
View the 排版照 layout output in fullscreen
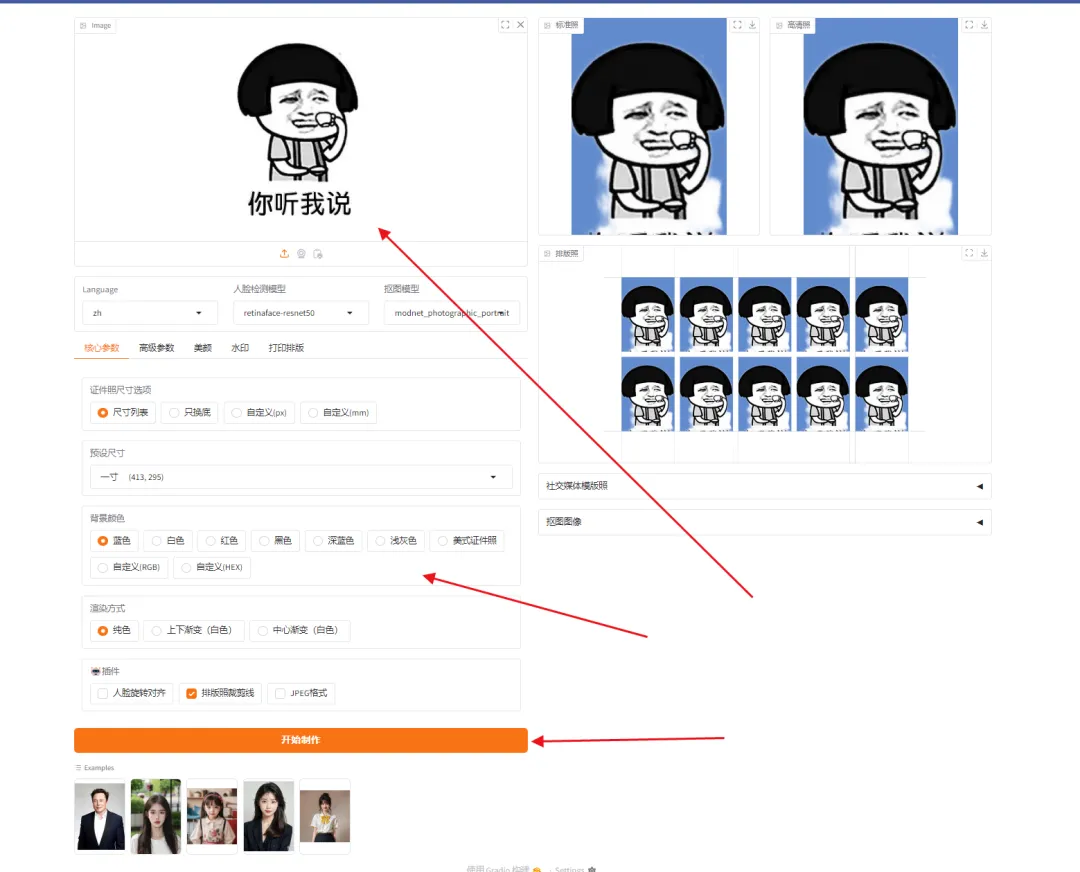pos(969,253)
